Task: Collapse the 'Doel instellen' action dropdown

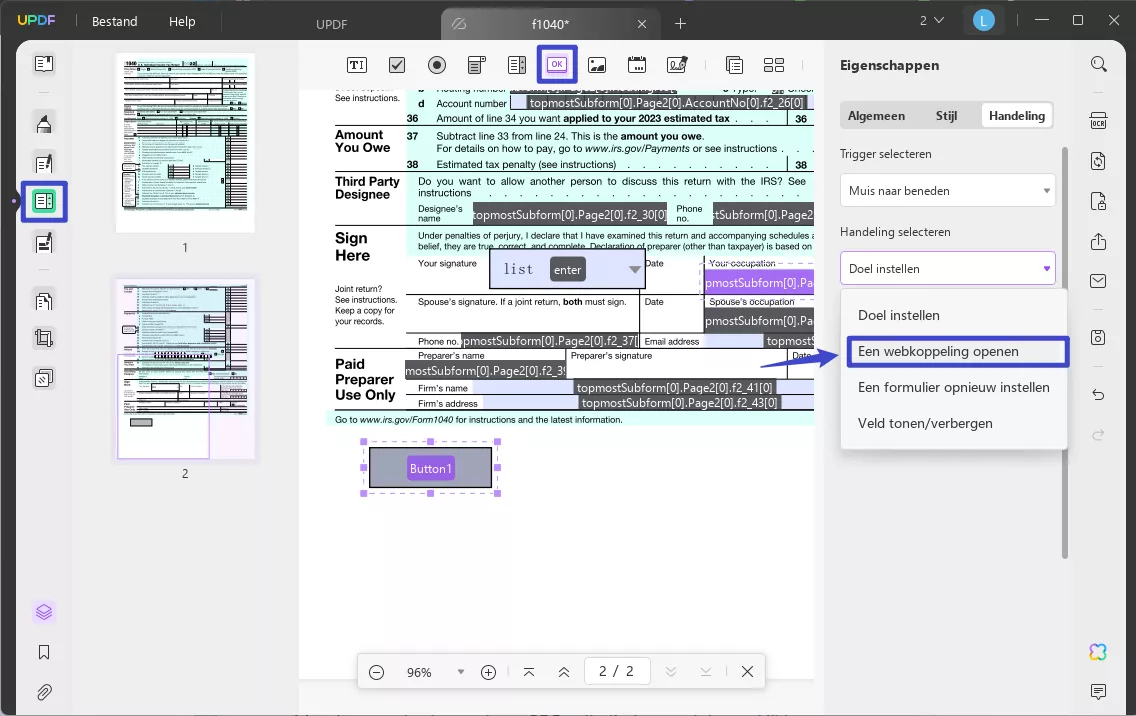Action: (x=948, y=268)
